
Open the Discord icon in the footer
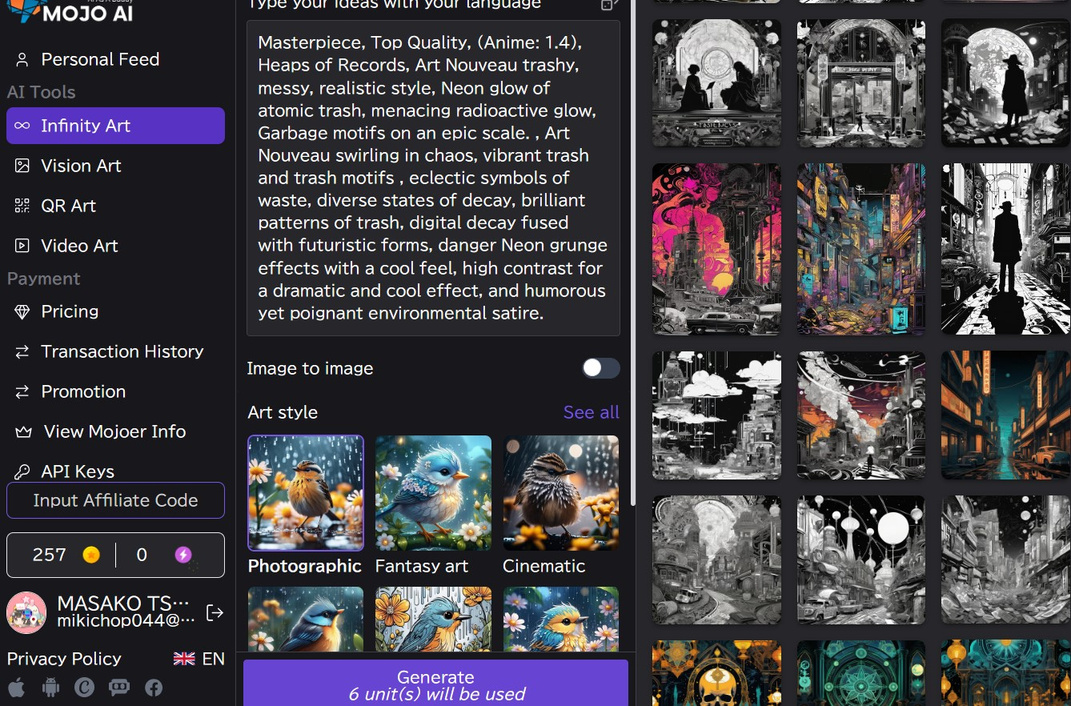pos(119,687)
